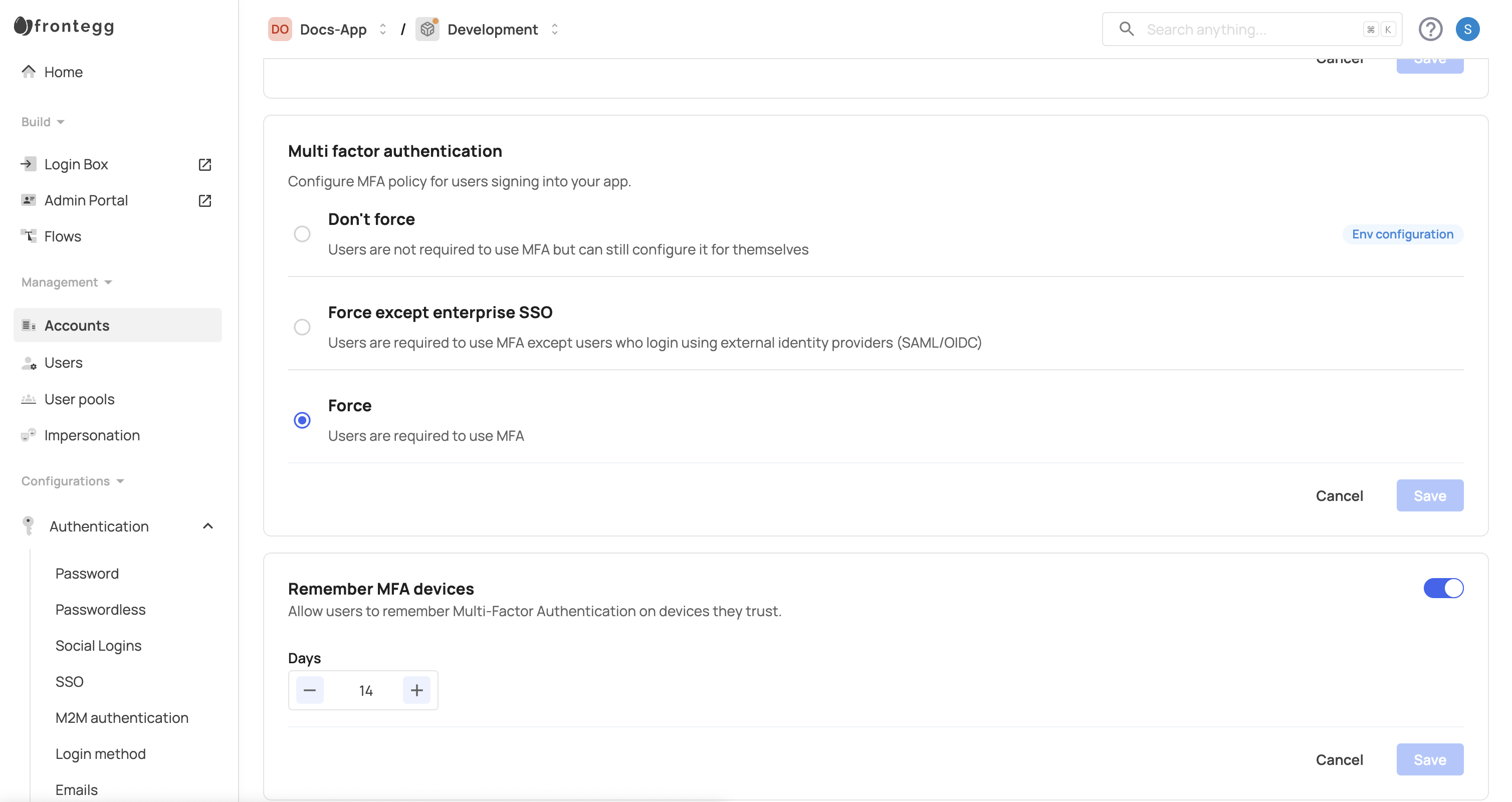
Task: Disable Remember MFA devices toggle
Action: 1443,588
